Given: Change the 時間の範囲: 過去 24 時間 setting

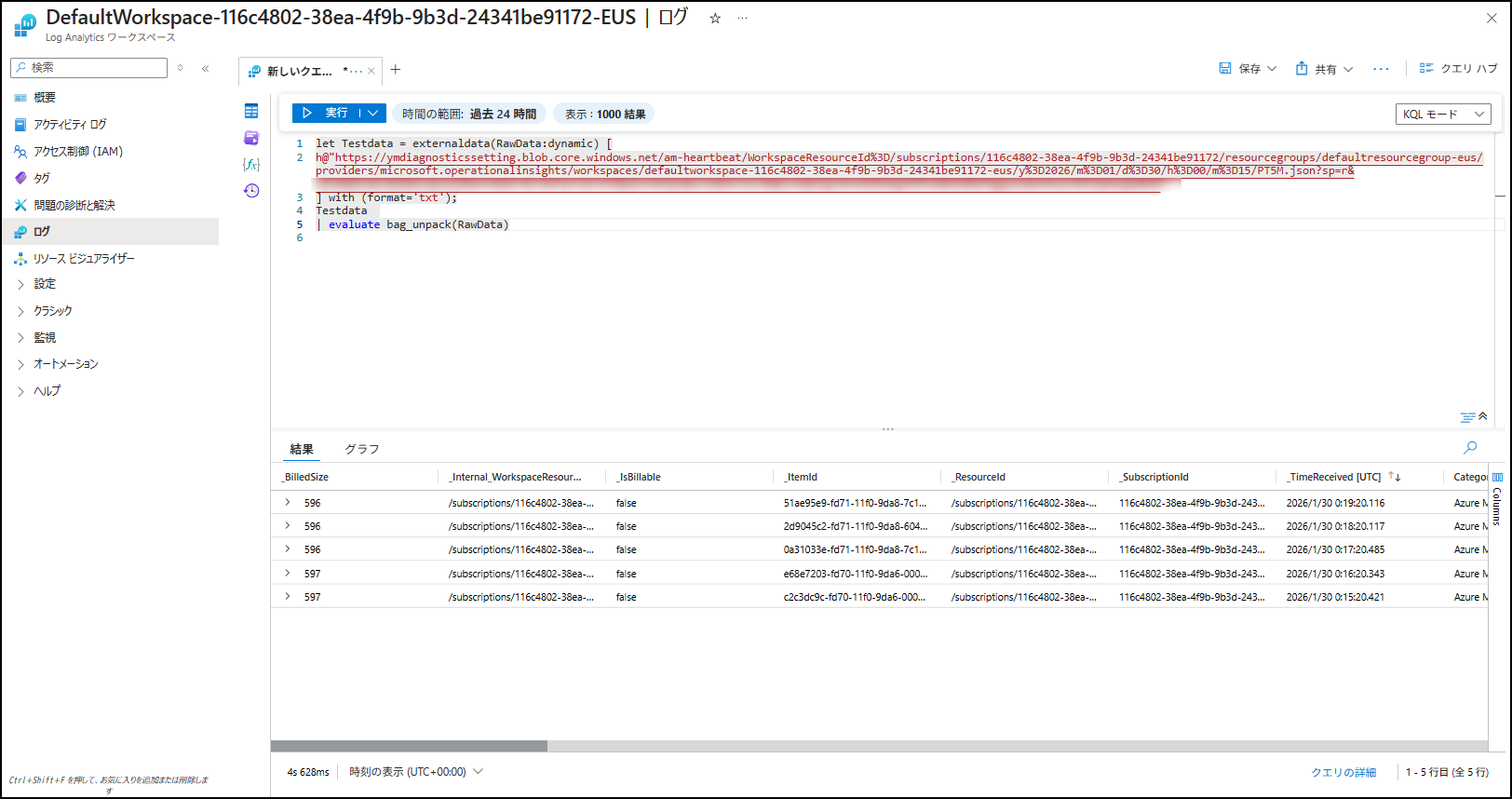Looking at the screenshot, I should point(469,114).
